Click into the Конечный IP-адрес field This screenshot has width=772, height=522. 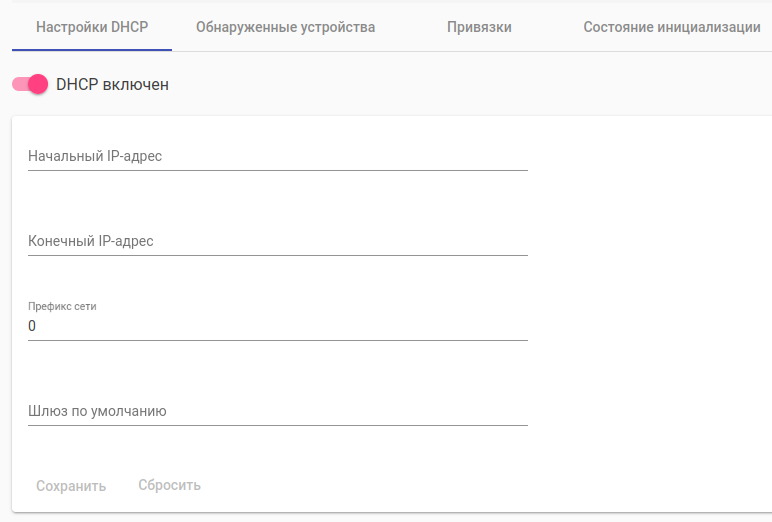(277, 242)
